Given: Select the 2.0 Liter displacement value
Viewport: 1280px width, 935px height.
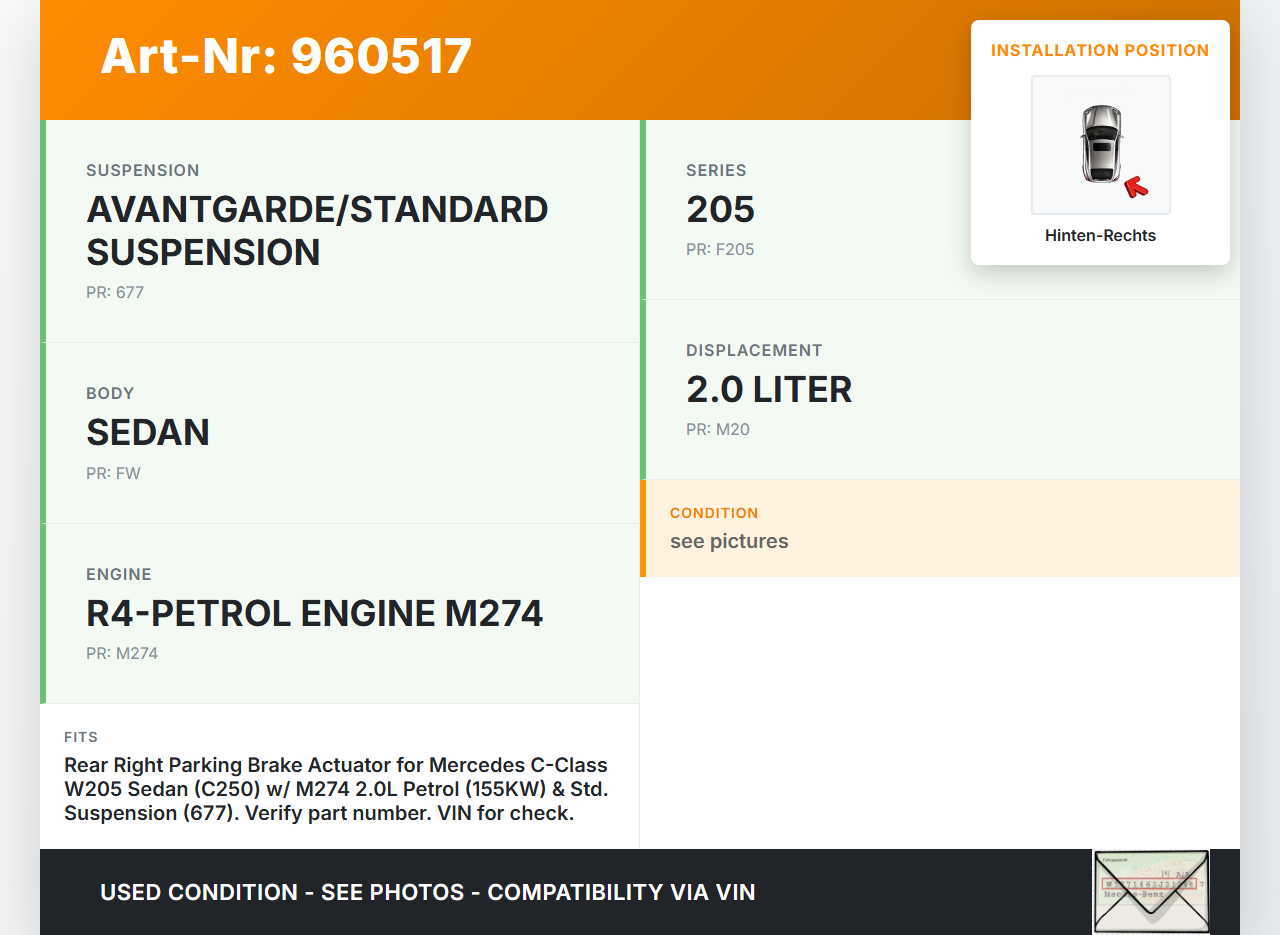Looking at the screenshot, I should (769, 390).
